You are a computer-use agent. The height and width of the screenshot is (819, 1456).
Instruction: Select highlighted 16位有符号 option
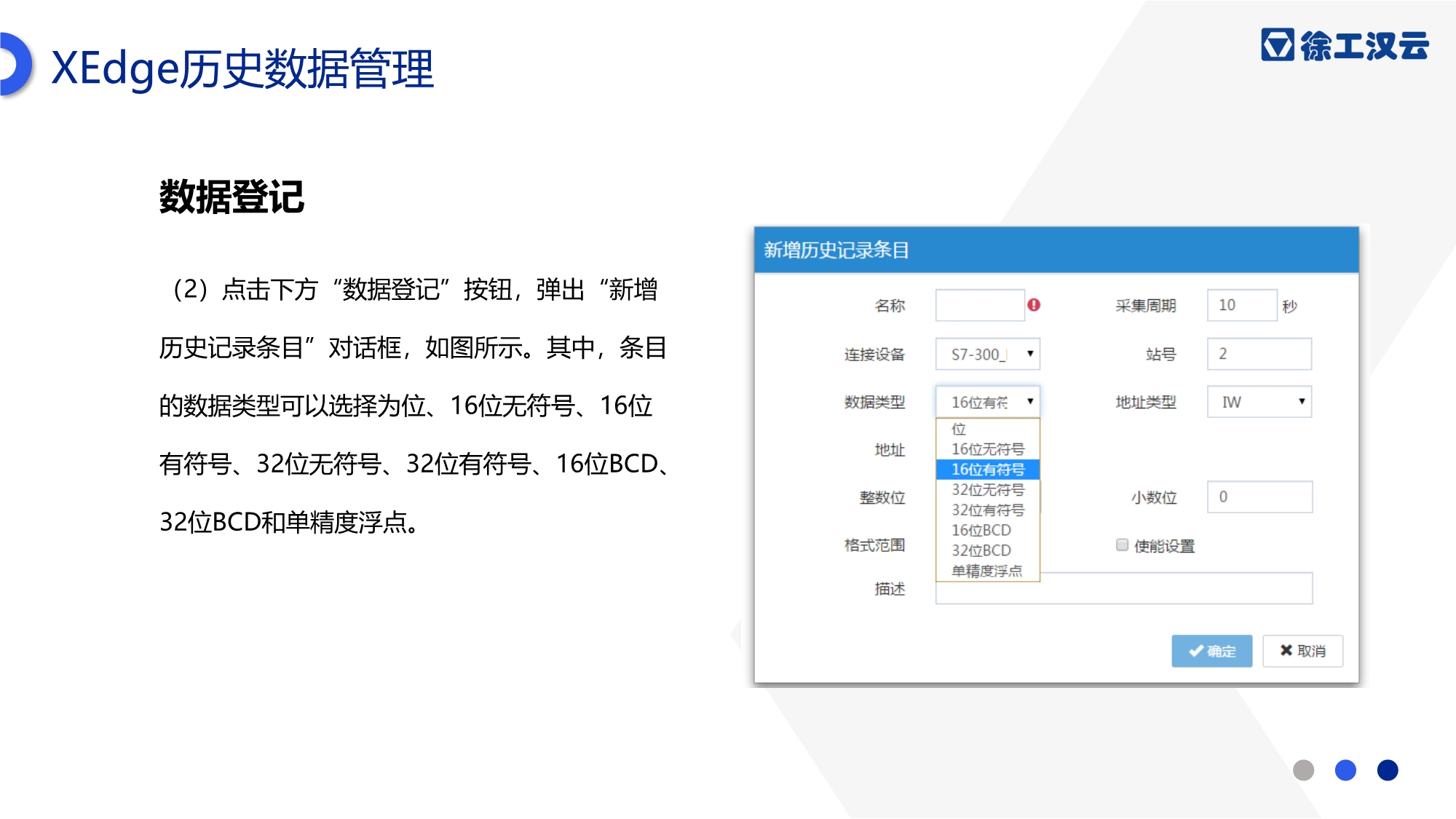(988, 470)
